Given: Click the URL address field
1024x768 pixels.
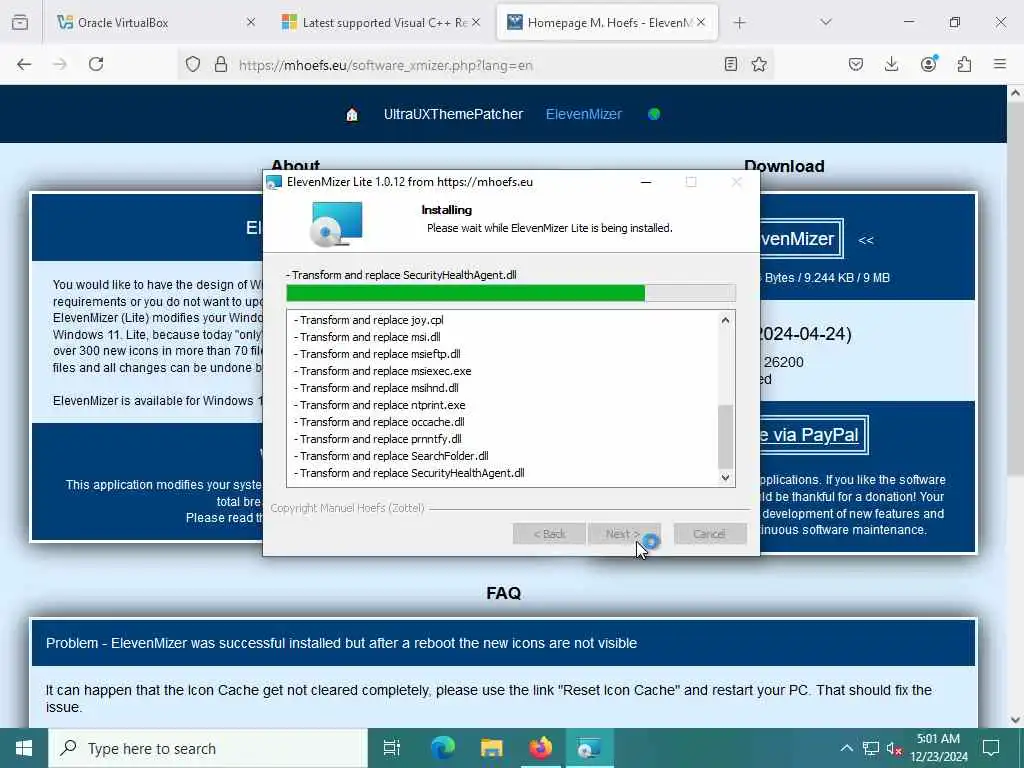Looking at the screenshot, I should pyautogui.click(x=477, y=65).
